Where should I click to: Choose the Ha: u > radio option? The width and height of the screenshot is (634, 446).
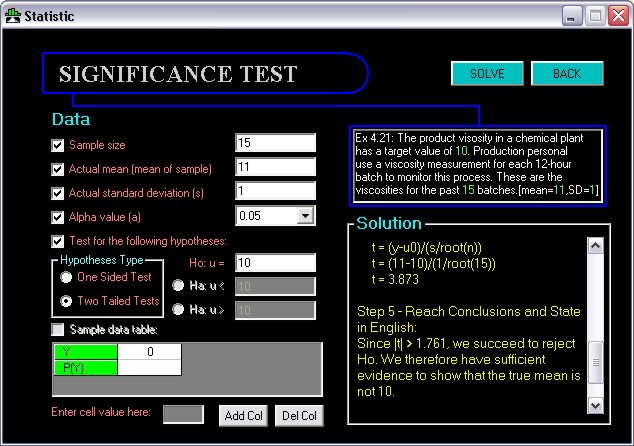coord(178,309)
